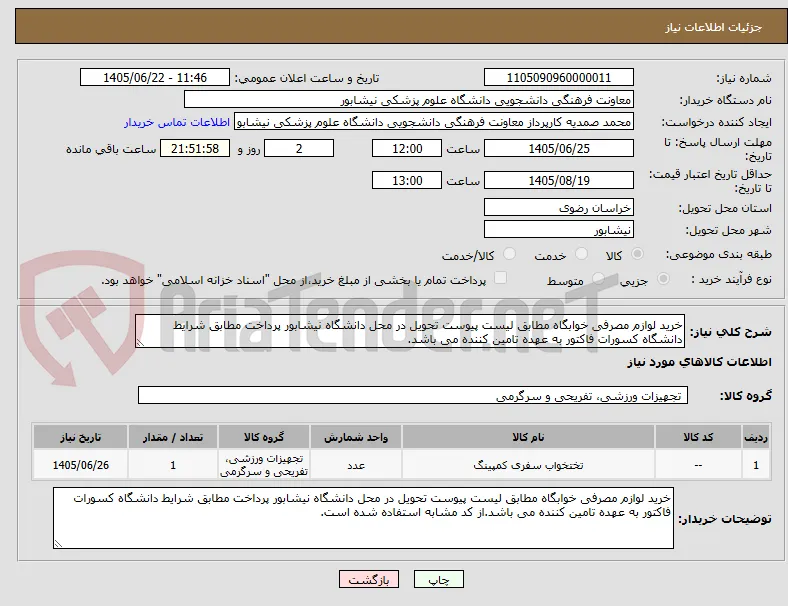Click the جزئیات اطلاعات نیاز page header
The image size is (788, 606).
point(714,27)
